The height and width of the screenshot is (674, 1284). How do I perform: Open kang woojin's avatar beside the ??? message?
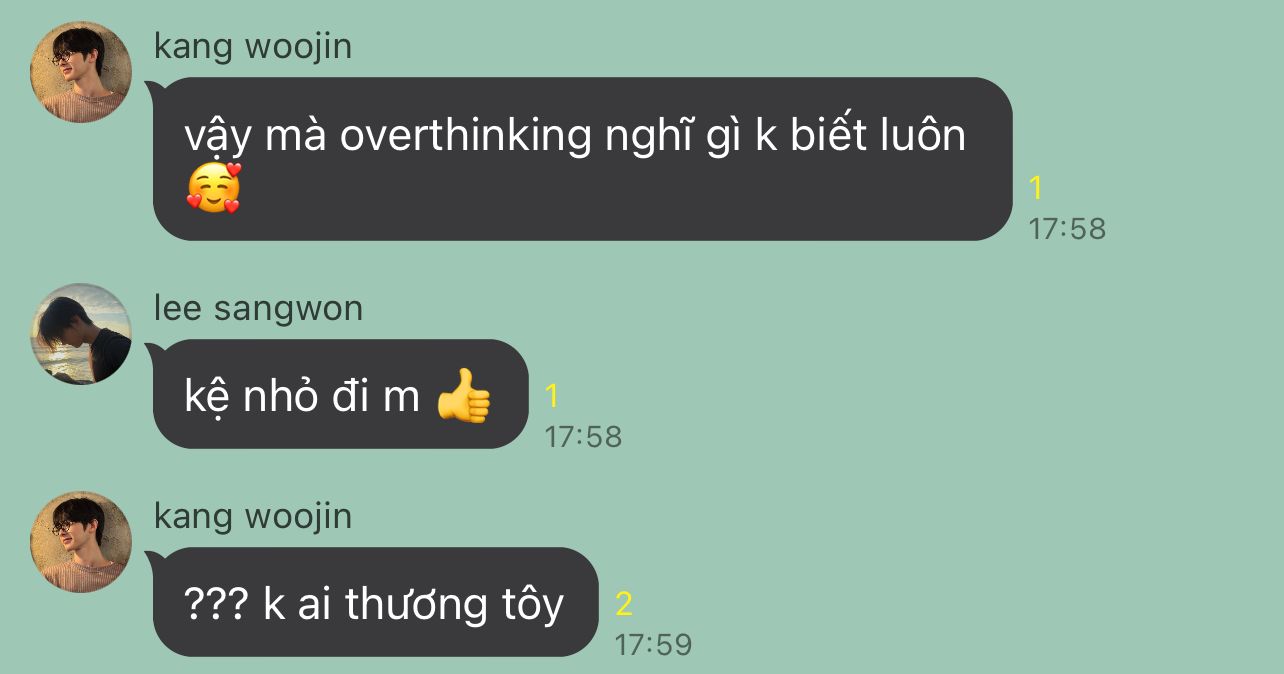81,542
